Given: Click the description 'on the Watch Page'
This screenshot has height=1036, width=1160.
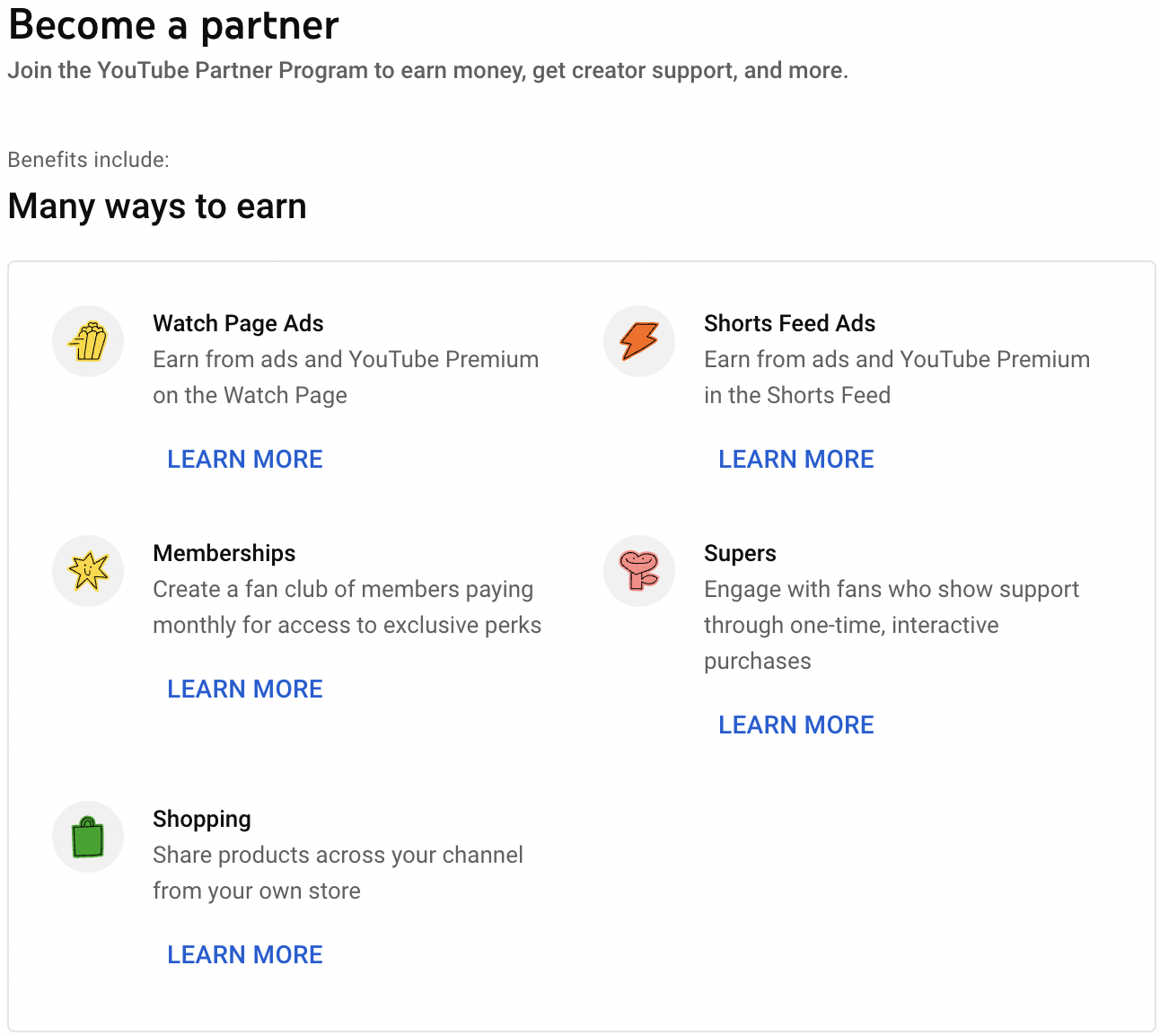Looking at the screenshot, I should coord(250,395).
